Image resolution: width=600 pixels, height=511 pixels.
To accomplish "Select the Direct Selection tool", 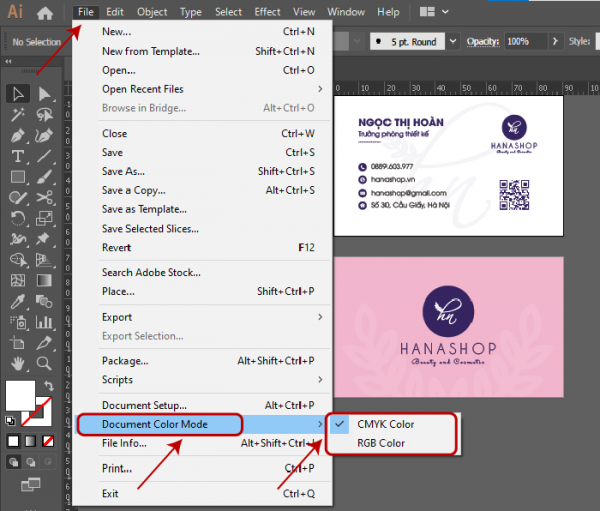I will pos(44,94).
